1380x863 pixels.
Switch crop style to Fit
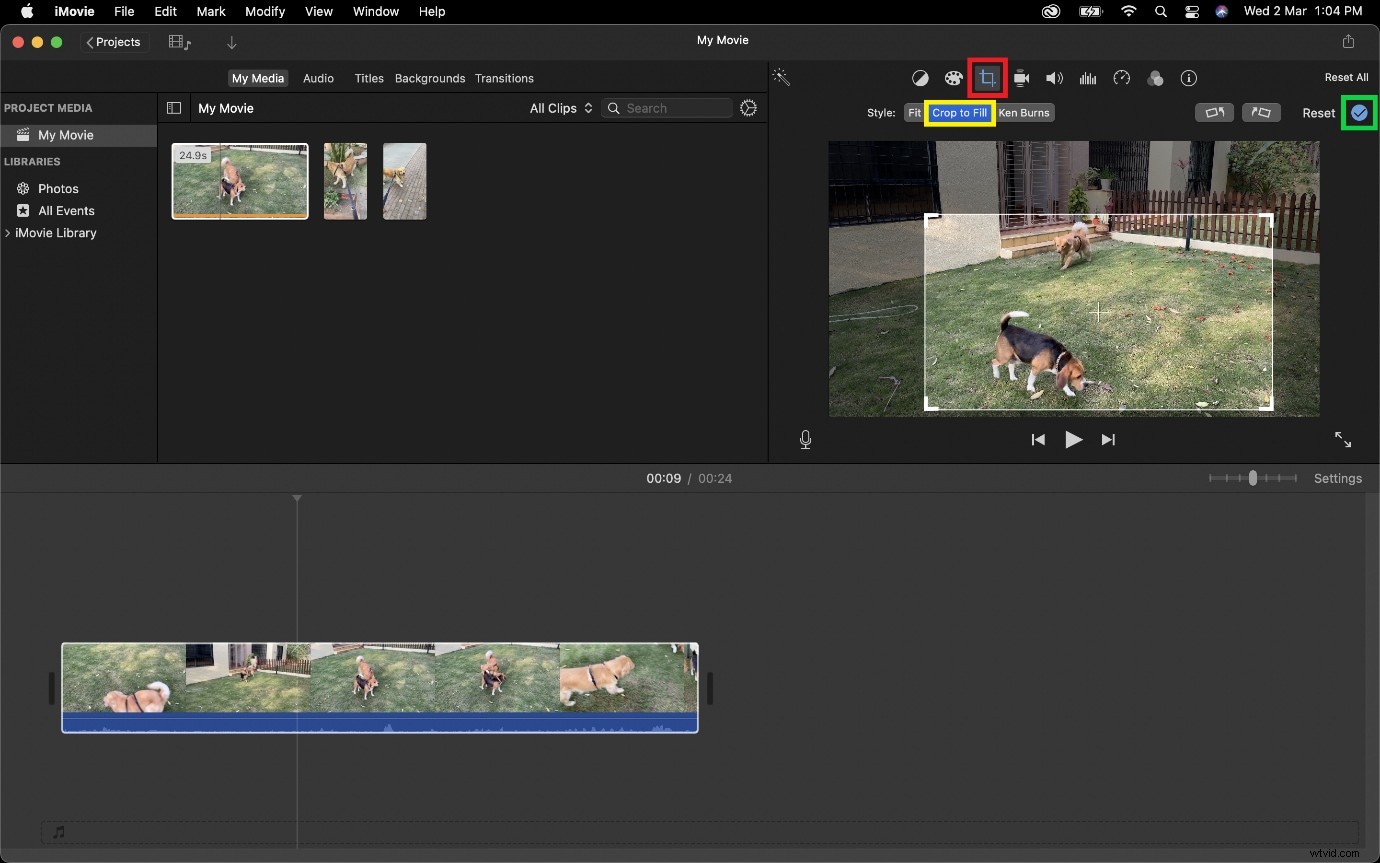coord(913,113)
